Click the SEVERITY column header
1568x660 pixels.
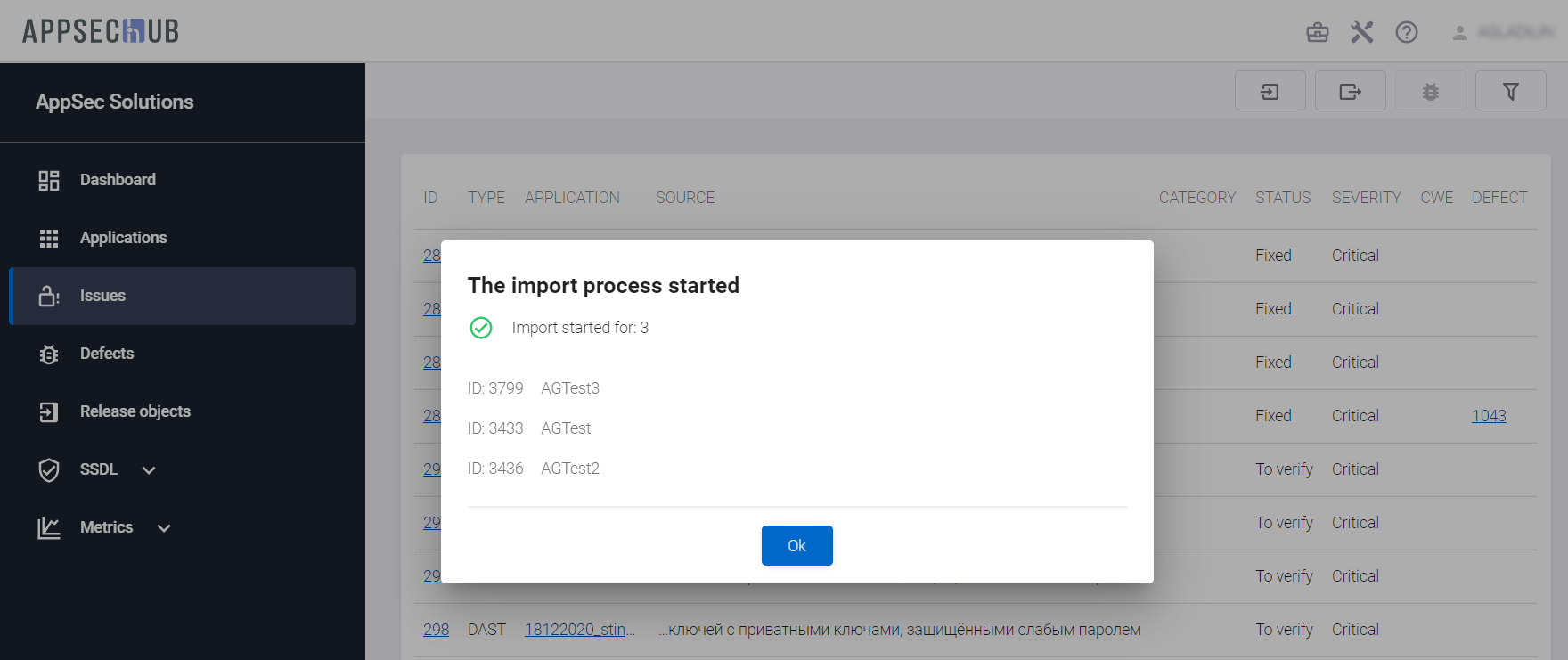[1366, 198]
